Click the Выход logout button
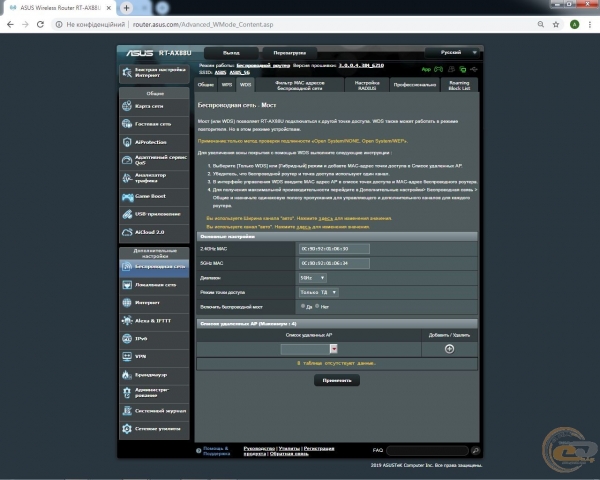The width and height of the screenshot is (600, 480). click(x=231, y=53)
